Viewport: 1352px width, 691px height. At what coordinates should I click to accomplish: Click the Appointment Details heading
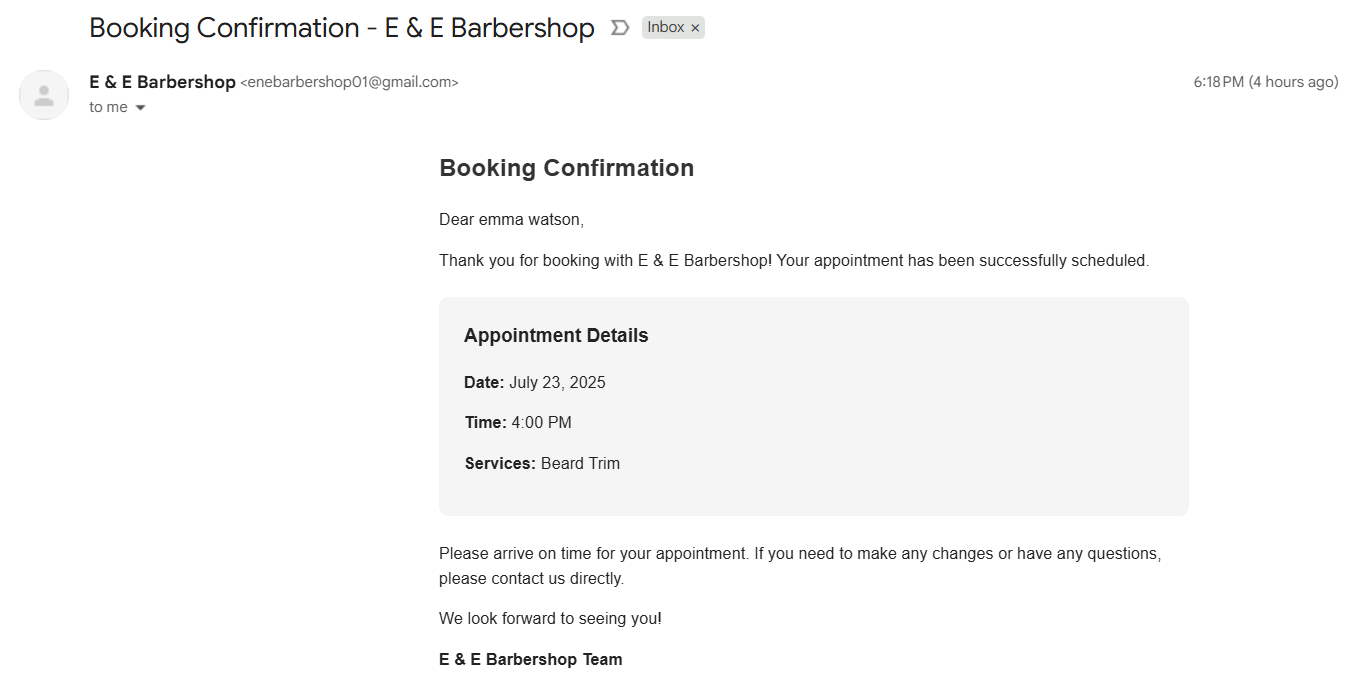[556, 336]
